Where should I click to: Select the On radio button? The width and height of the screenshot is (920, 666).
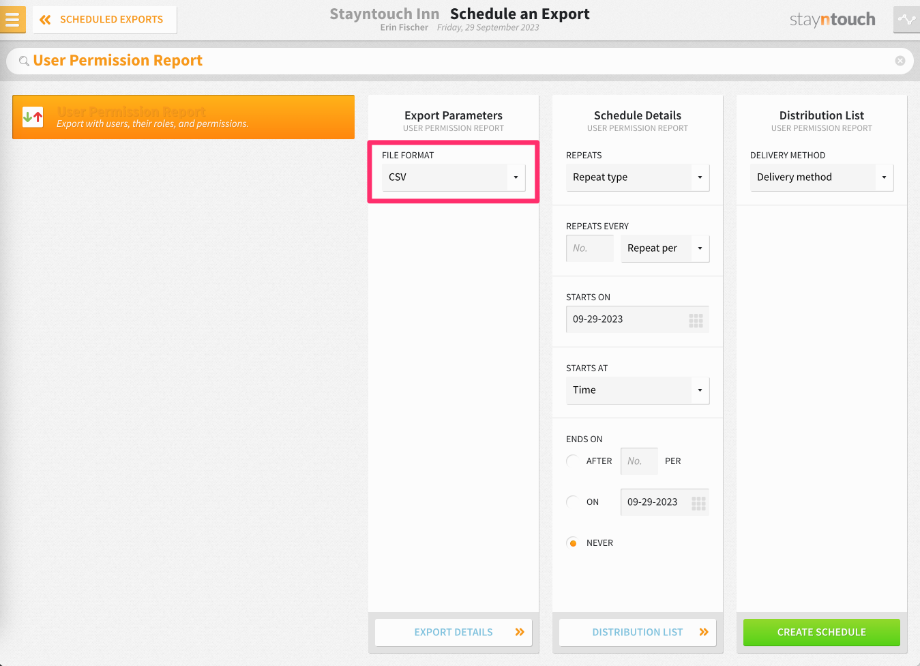(573, 502)
